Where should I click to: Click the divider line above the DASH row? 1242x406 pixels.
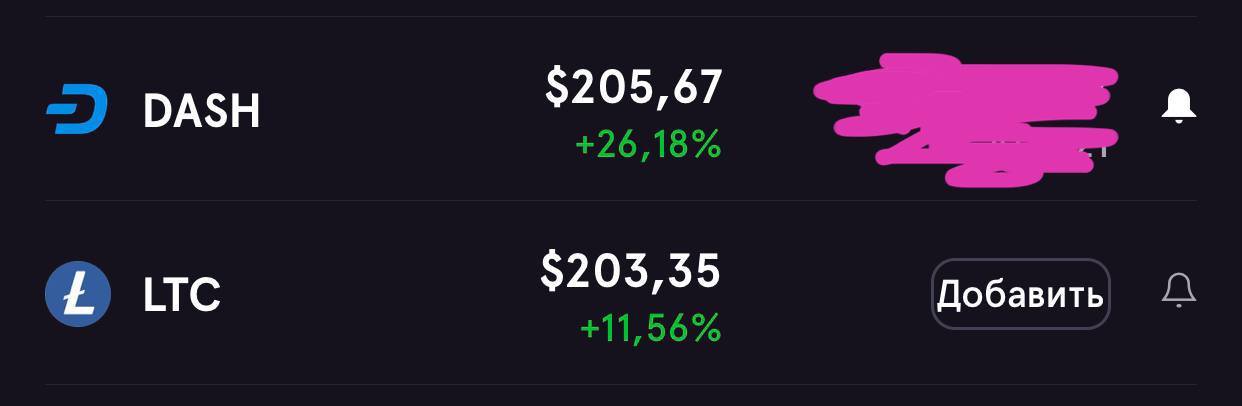pyautogui.click(x=621, y=17)
